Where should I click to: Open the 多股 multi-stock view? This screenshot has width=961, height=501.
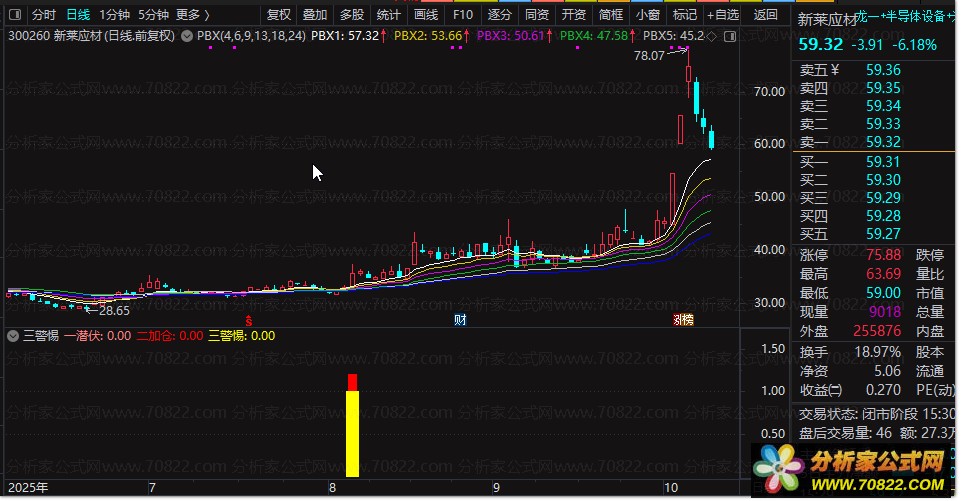[352, 14]
